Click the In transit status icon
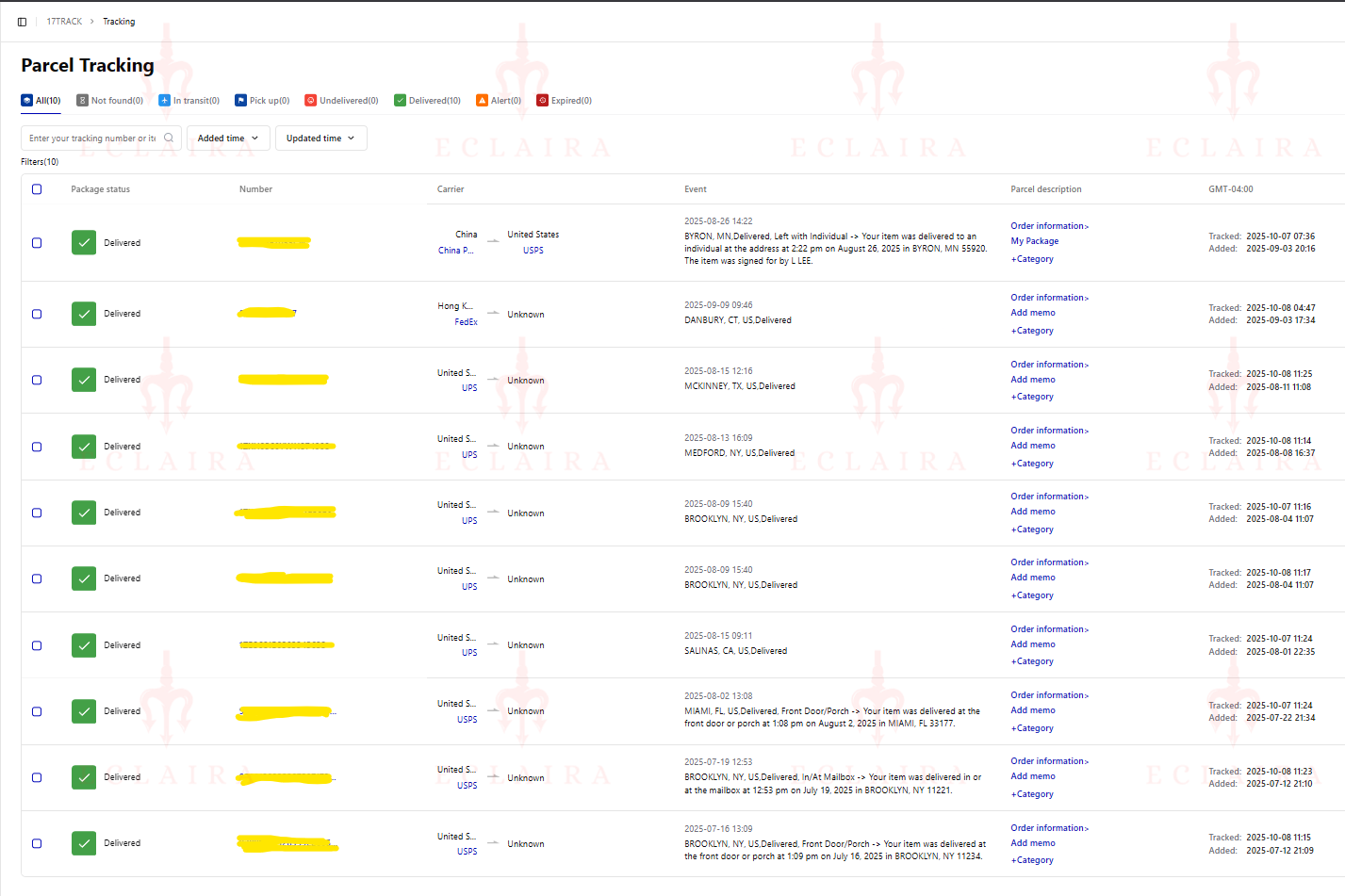Image resolution: width=1345 pixels, height=896 pixels. click(164, 101)
